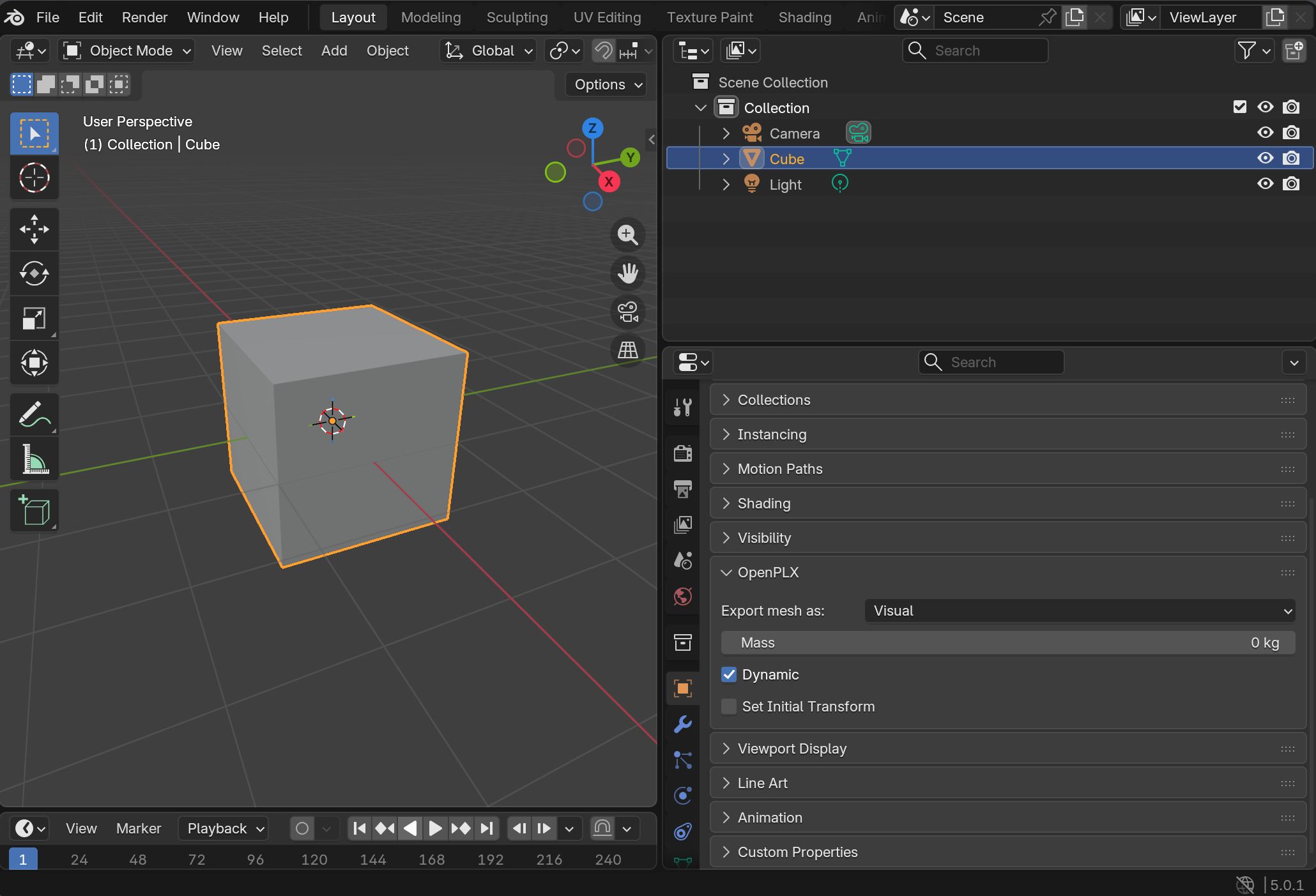Open the Render menu

point(145,17)
